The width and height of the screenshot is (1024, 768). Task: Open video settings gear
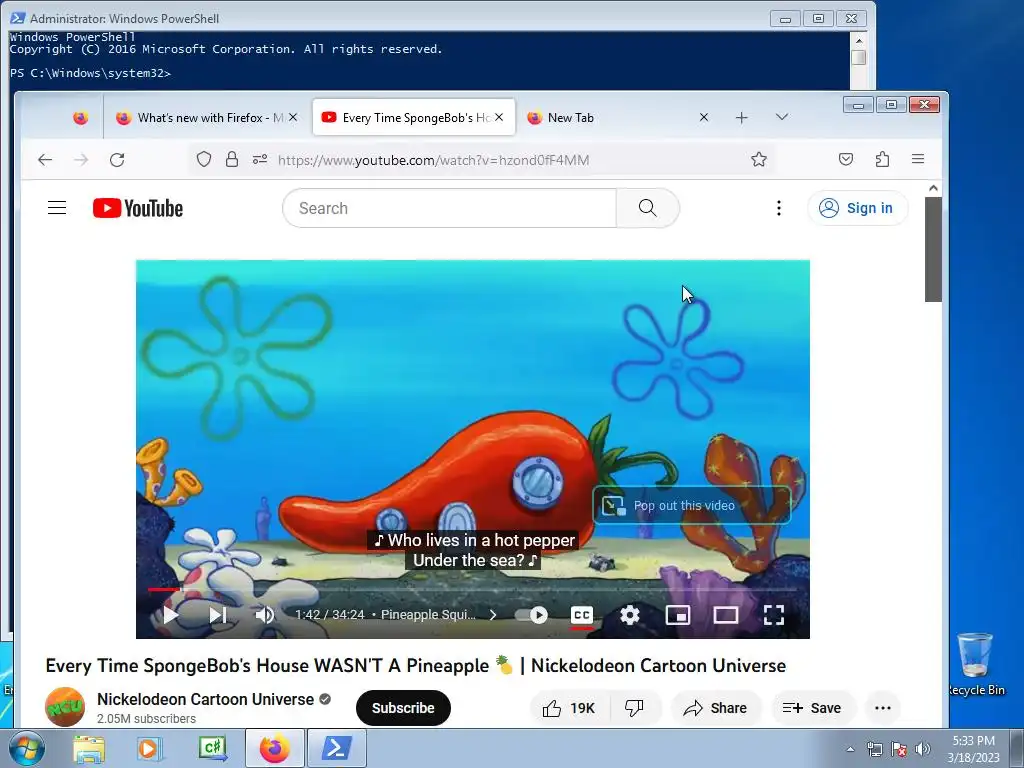tap(630, 615)
